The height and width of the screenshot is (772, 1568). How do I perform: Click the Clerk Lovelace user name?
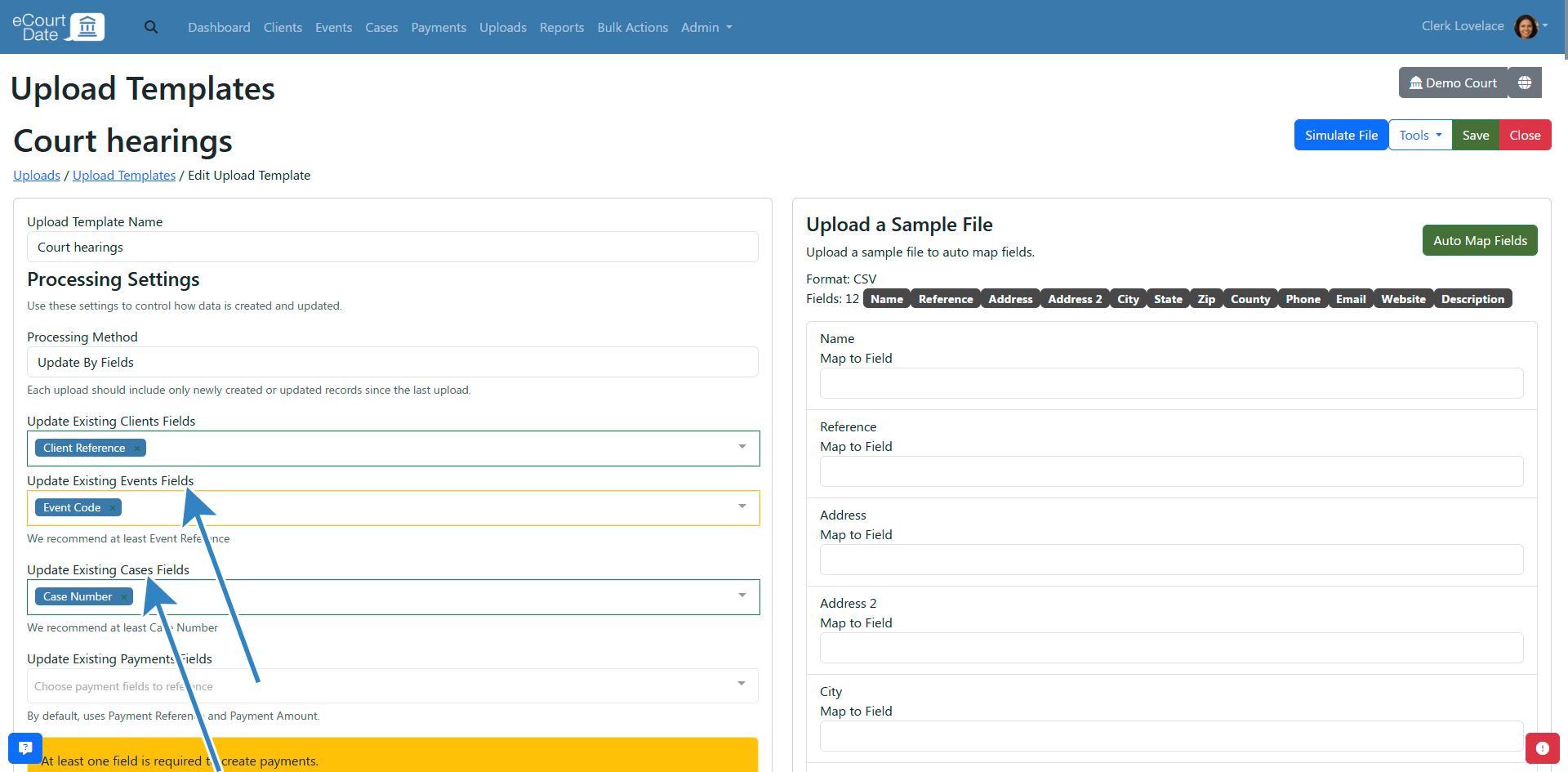(x=1463, y=26)
